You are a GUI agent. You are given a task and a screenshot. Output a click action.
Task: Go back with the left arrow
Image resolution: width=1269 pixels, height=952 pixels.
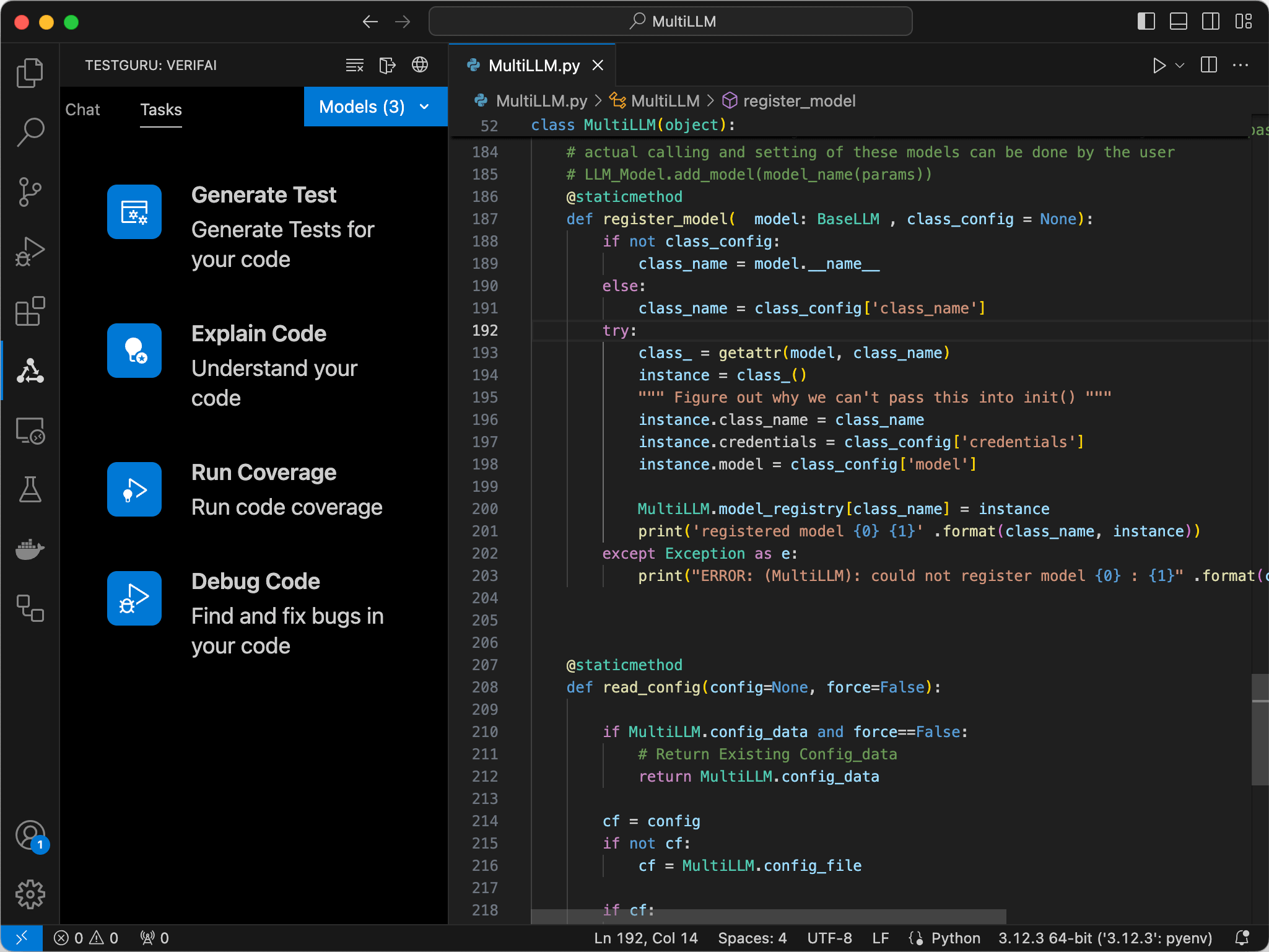point(370,22)
